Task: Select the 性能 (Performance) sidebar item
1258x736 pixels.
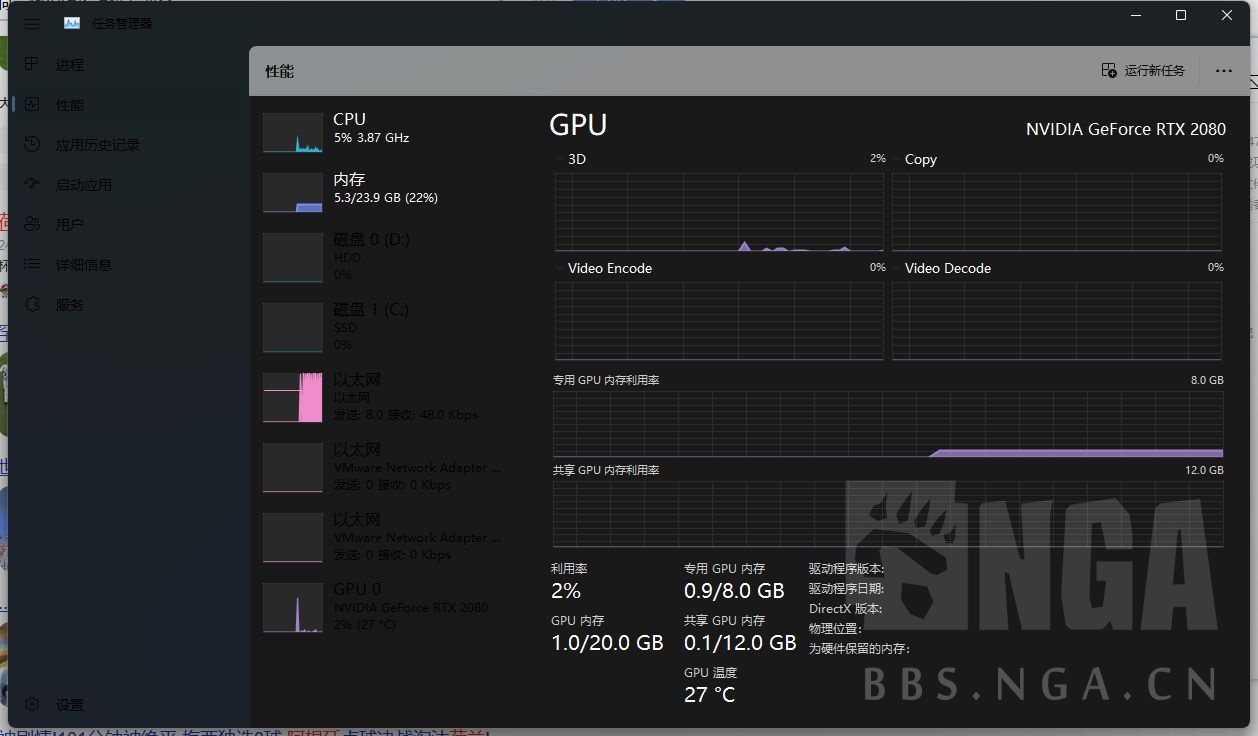Action: coord(62,104)
